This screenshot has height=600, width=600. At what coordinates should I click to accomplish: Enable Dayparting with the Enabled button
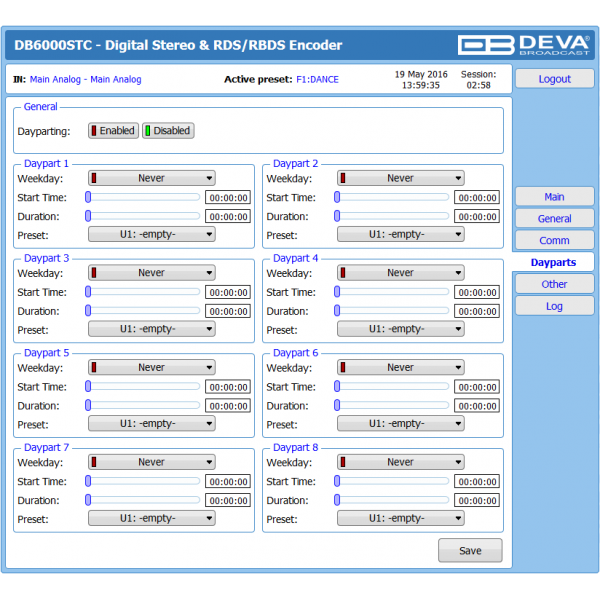coord(113,131)
